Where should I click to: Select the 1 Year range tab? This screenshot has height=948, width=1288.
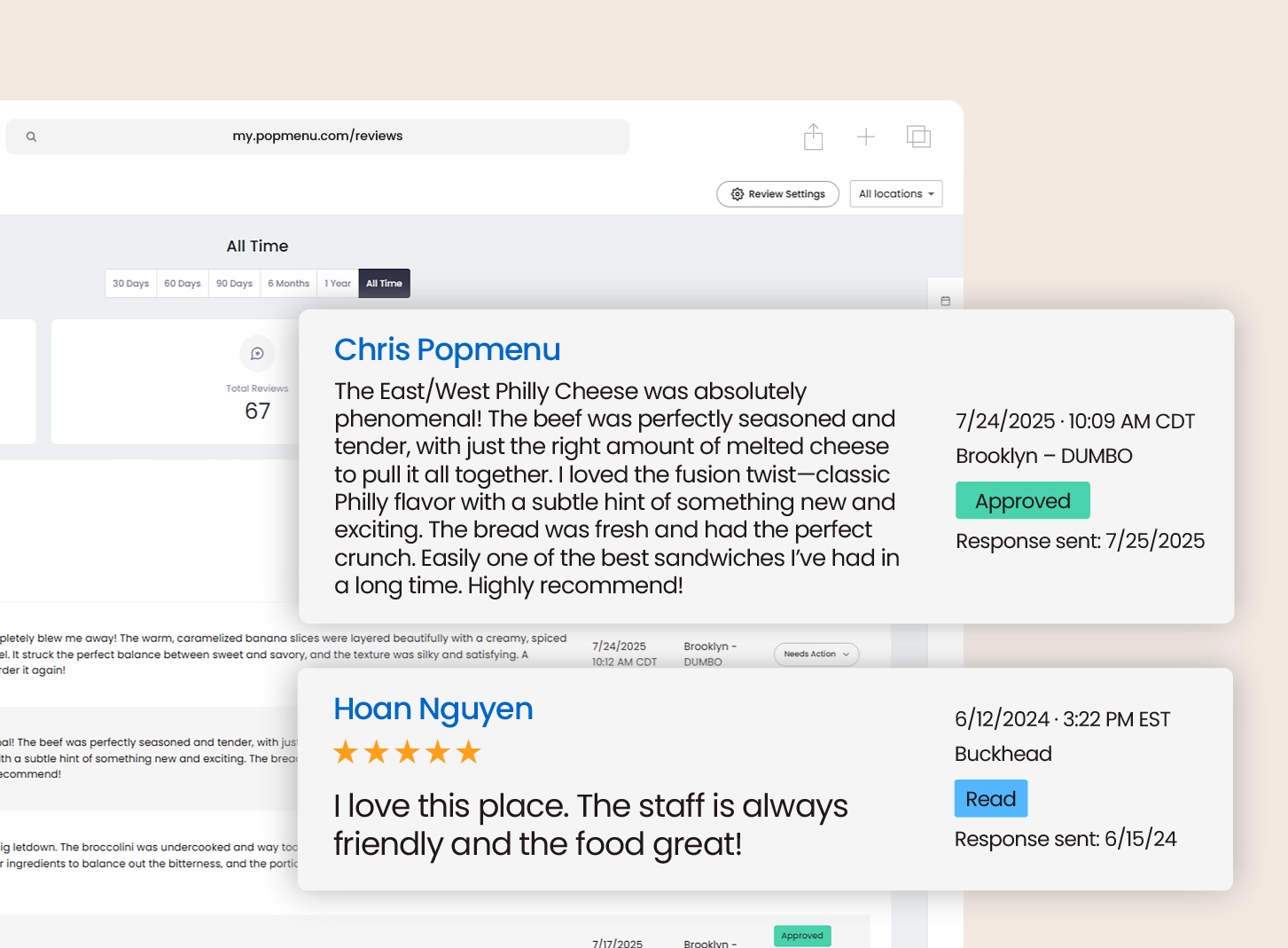pyautogui.click(x=338, y=284)
